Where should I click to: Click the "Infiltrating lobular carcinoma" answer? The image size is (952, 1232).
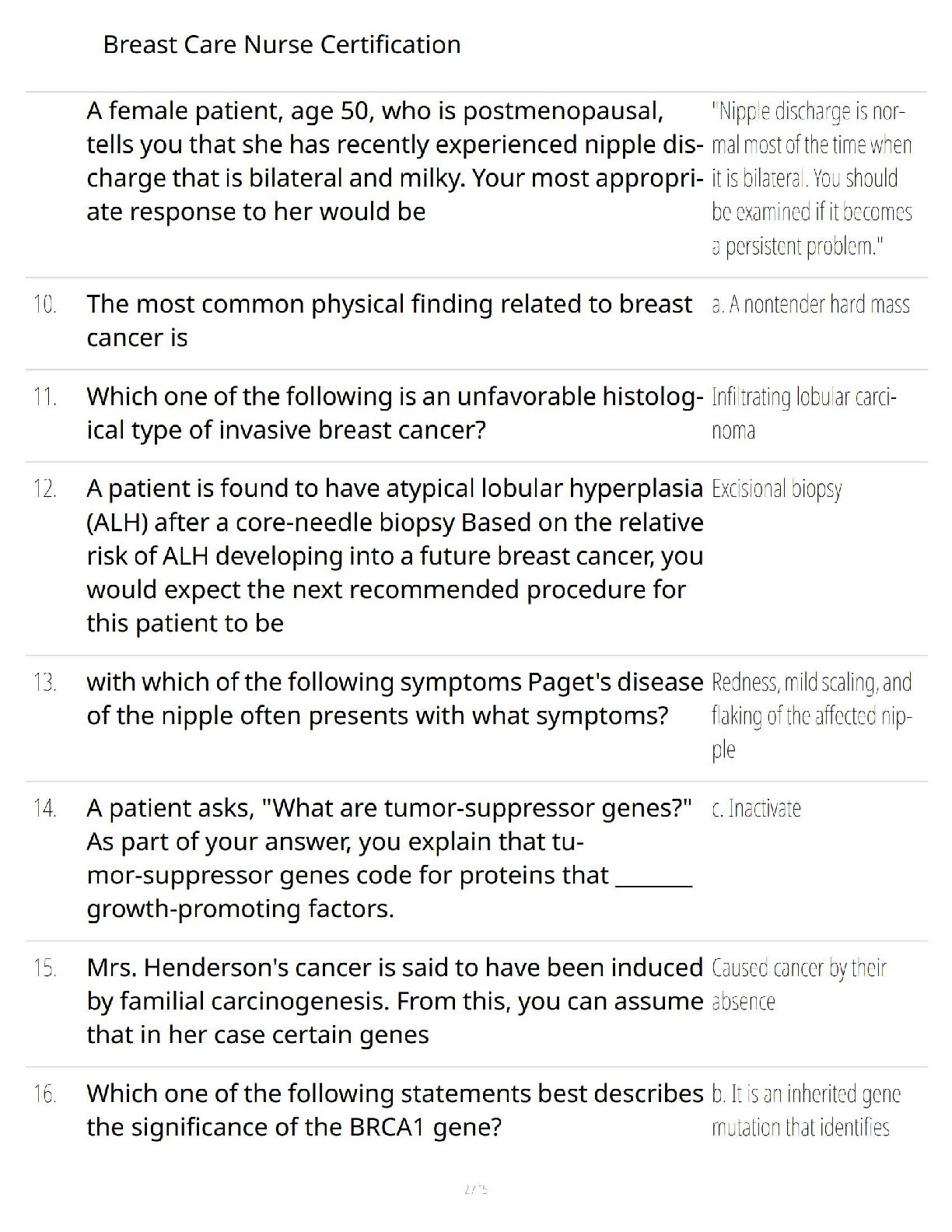click(804, 413)
